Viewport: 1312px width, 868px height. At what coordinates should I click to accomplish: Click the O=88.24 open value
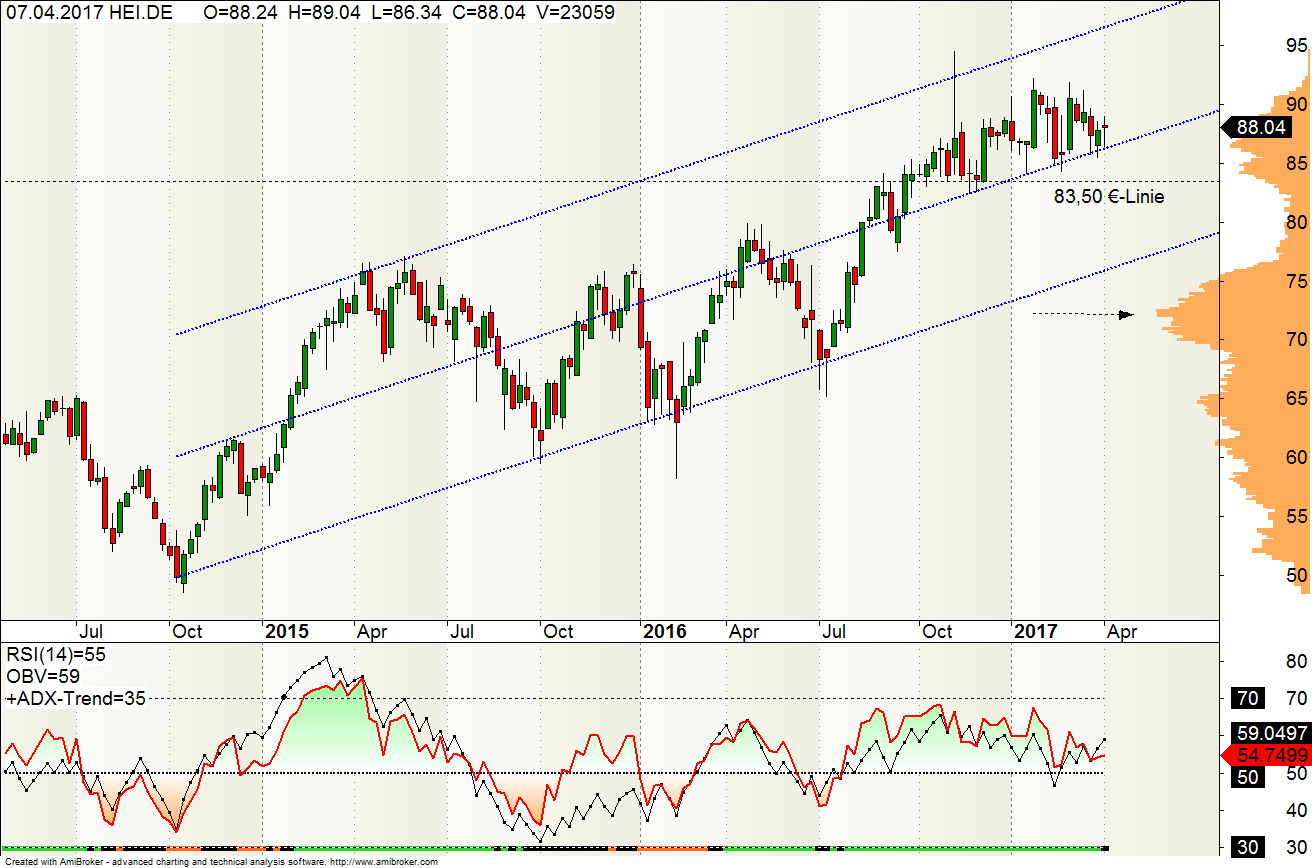pos(241,12)
